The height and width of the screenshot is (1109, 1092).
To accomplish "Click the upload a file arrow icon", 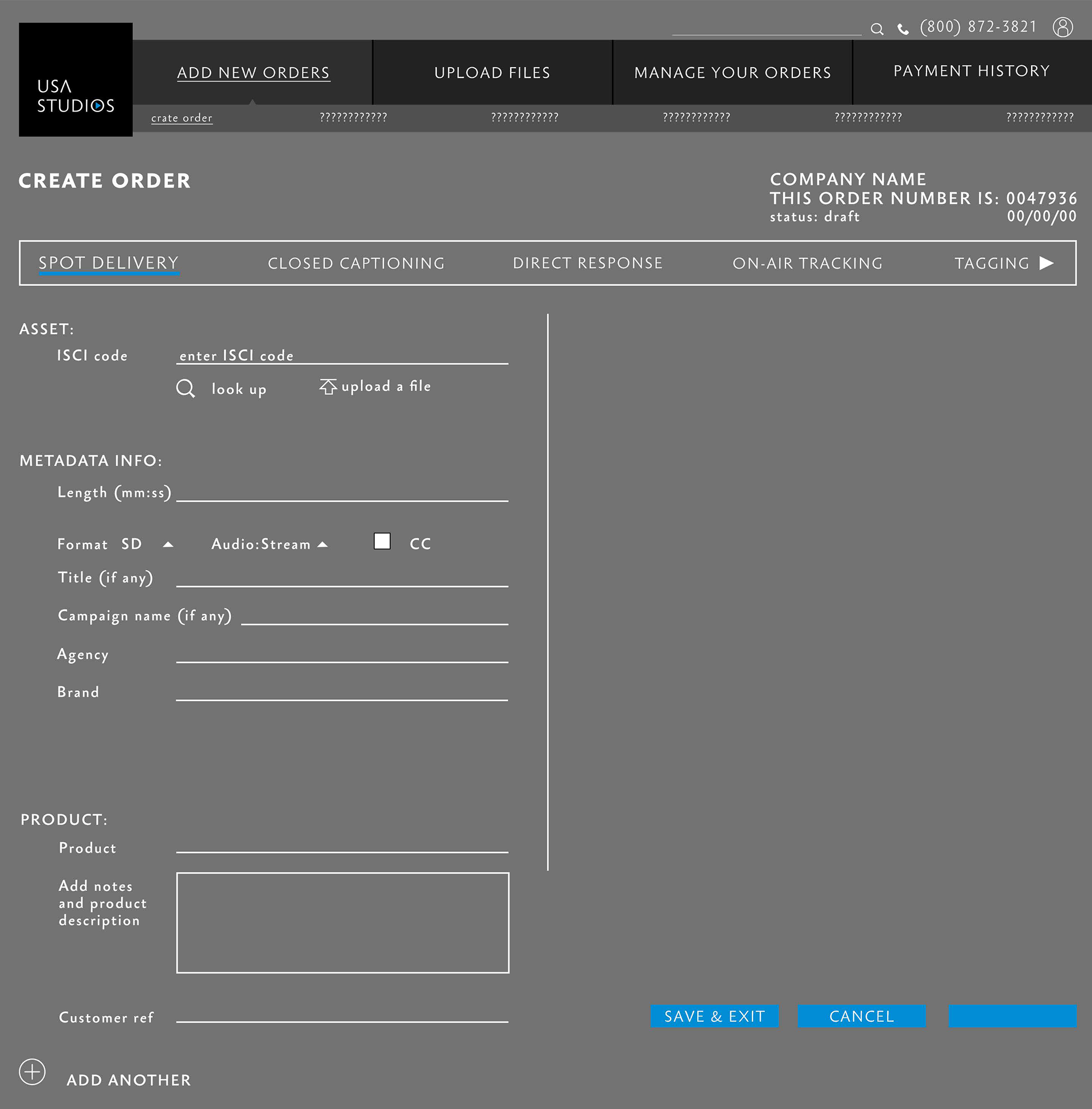I will [328, 387].
